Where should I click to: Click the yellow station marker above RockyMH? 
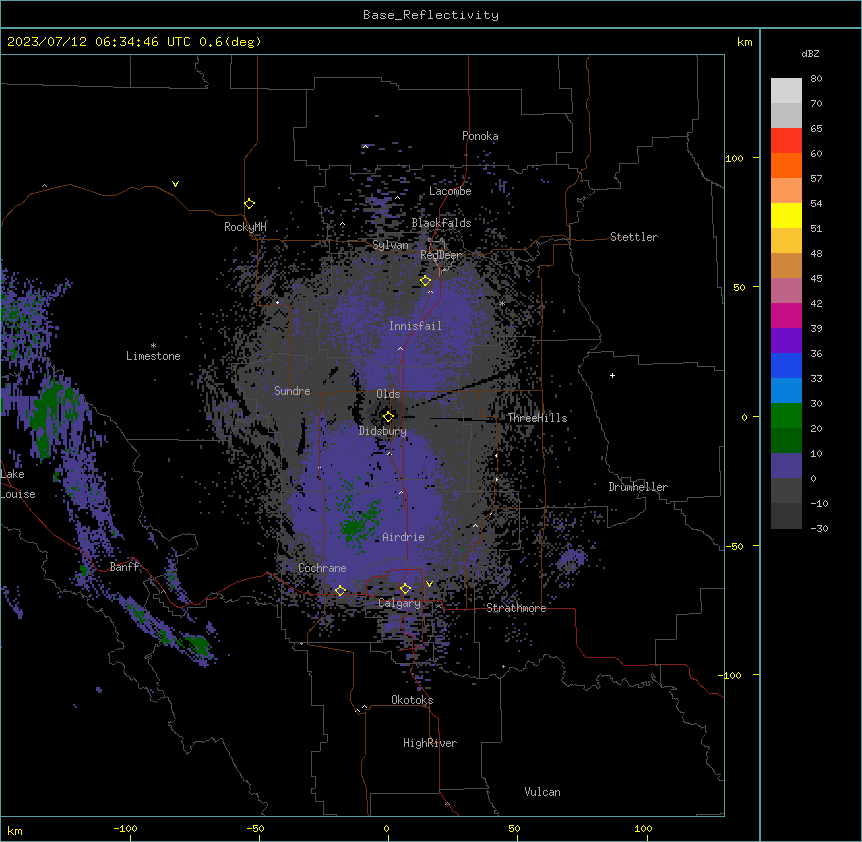click(249, 204)
